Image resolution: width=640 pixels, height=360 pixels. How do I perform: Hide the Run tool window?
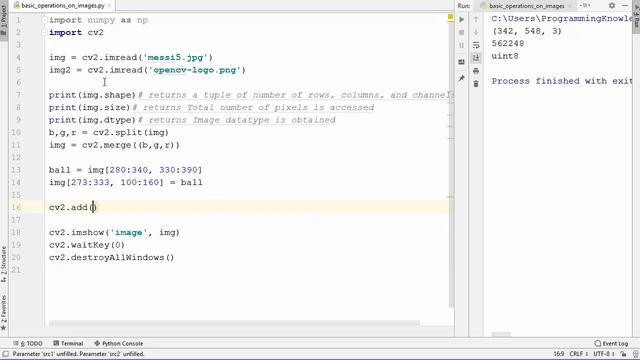625,5
